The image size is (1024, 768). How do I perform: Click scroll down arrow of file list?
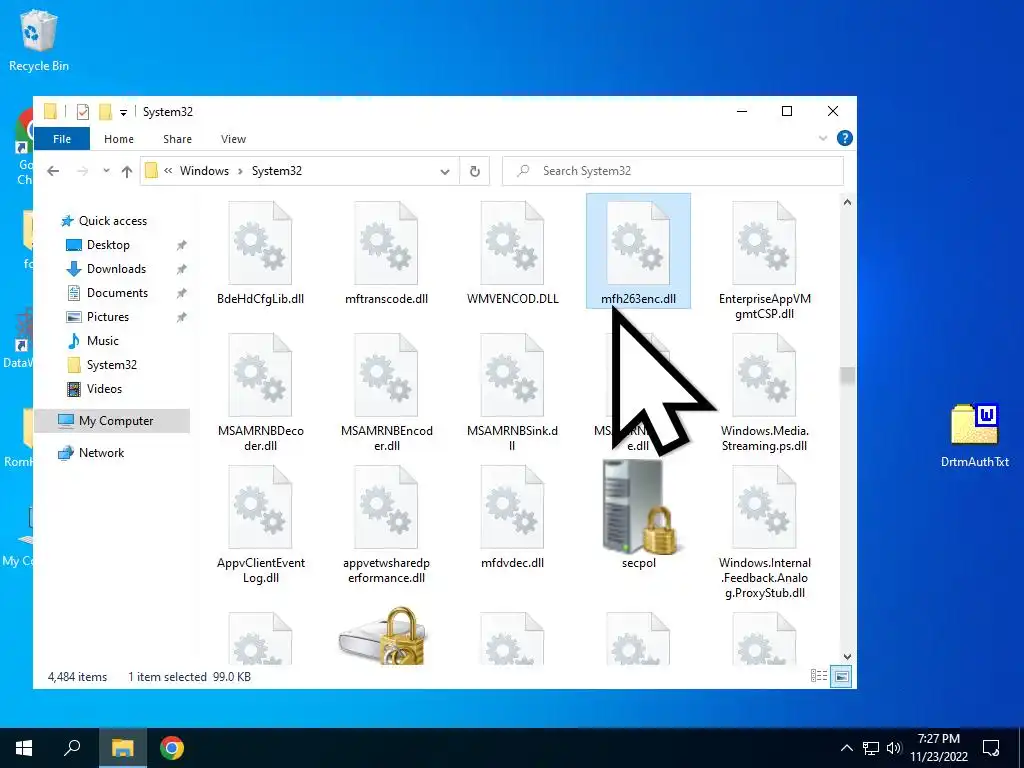[x=847, y=657]
